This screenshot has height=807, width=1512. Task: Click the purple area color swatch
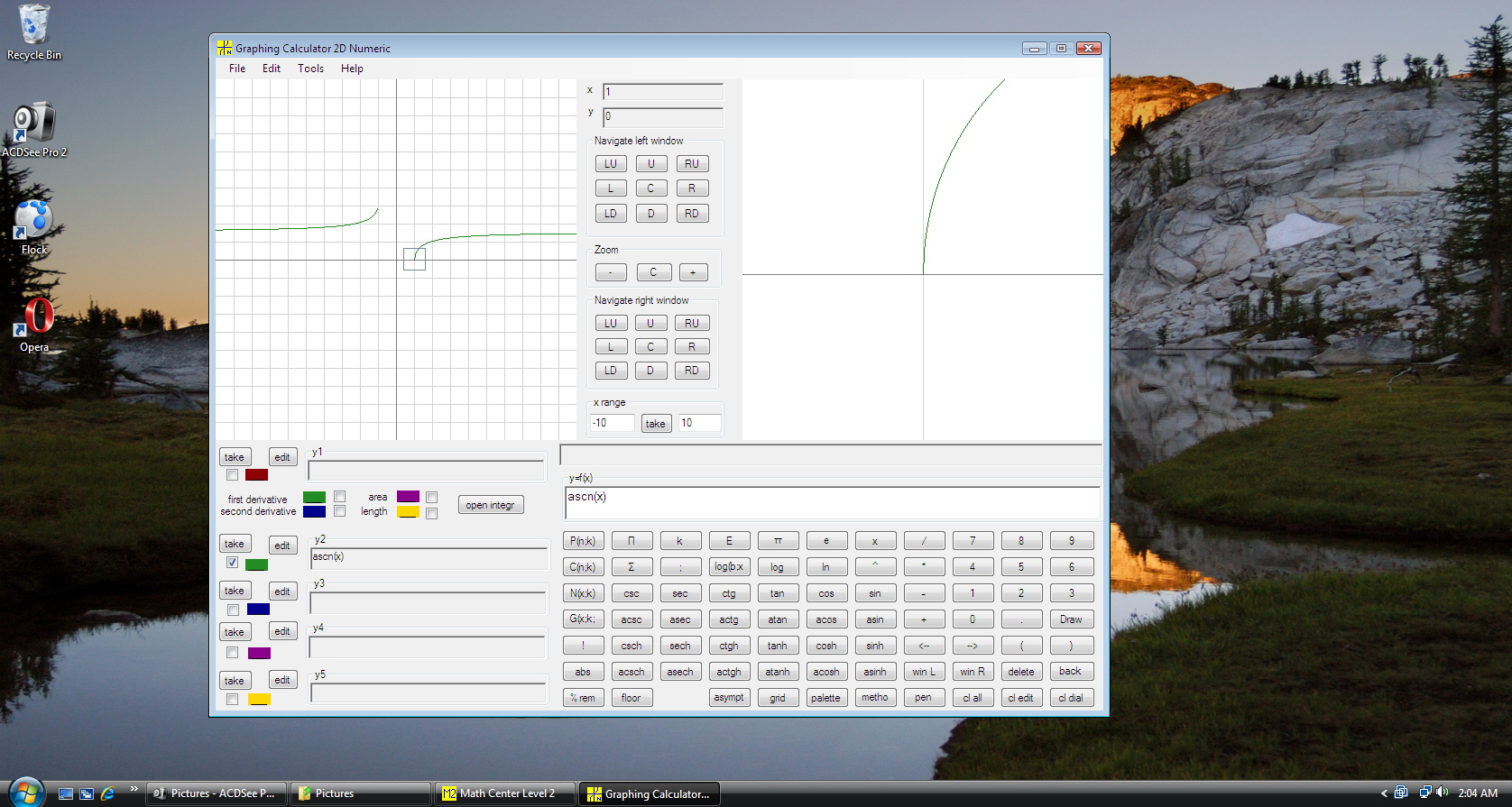pyautogui.click(x=408, y=496)
